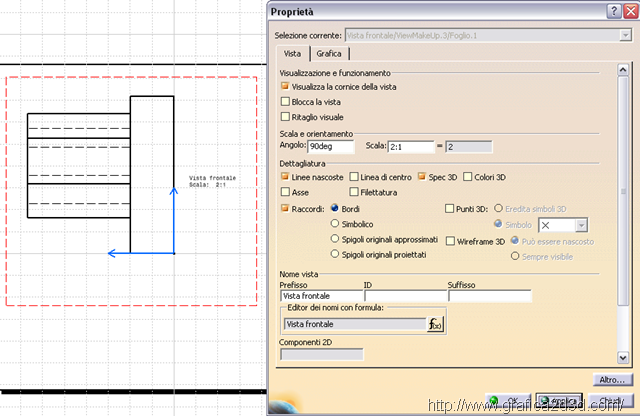Disable the Linee nascoste checkbox
640x416 pixels.
(x=286, y=177)
